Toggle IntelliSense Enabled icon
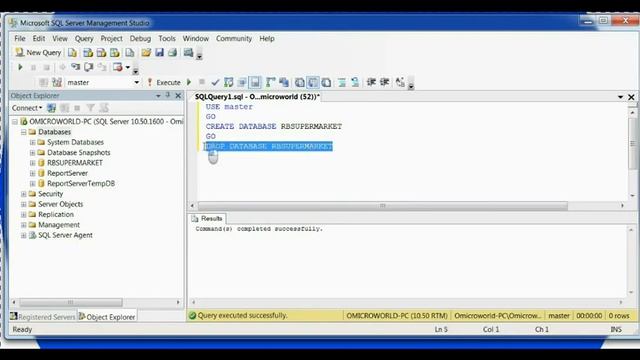Viewport: 640px width, 360px height. tap(256, 82)
